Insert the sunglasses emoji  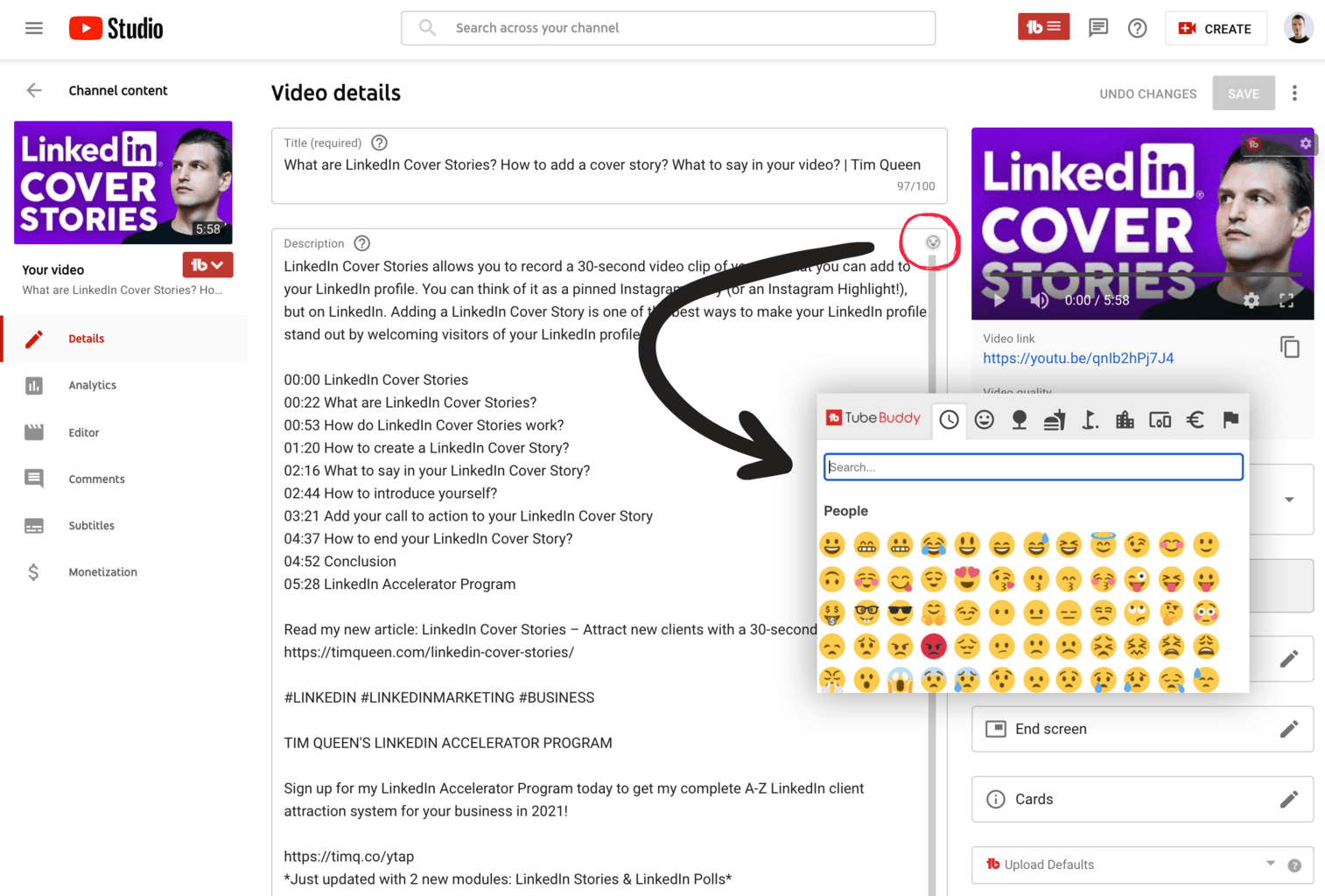pyautogui.click(x=900, y=612)
